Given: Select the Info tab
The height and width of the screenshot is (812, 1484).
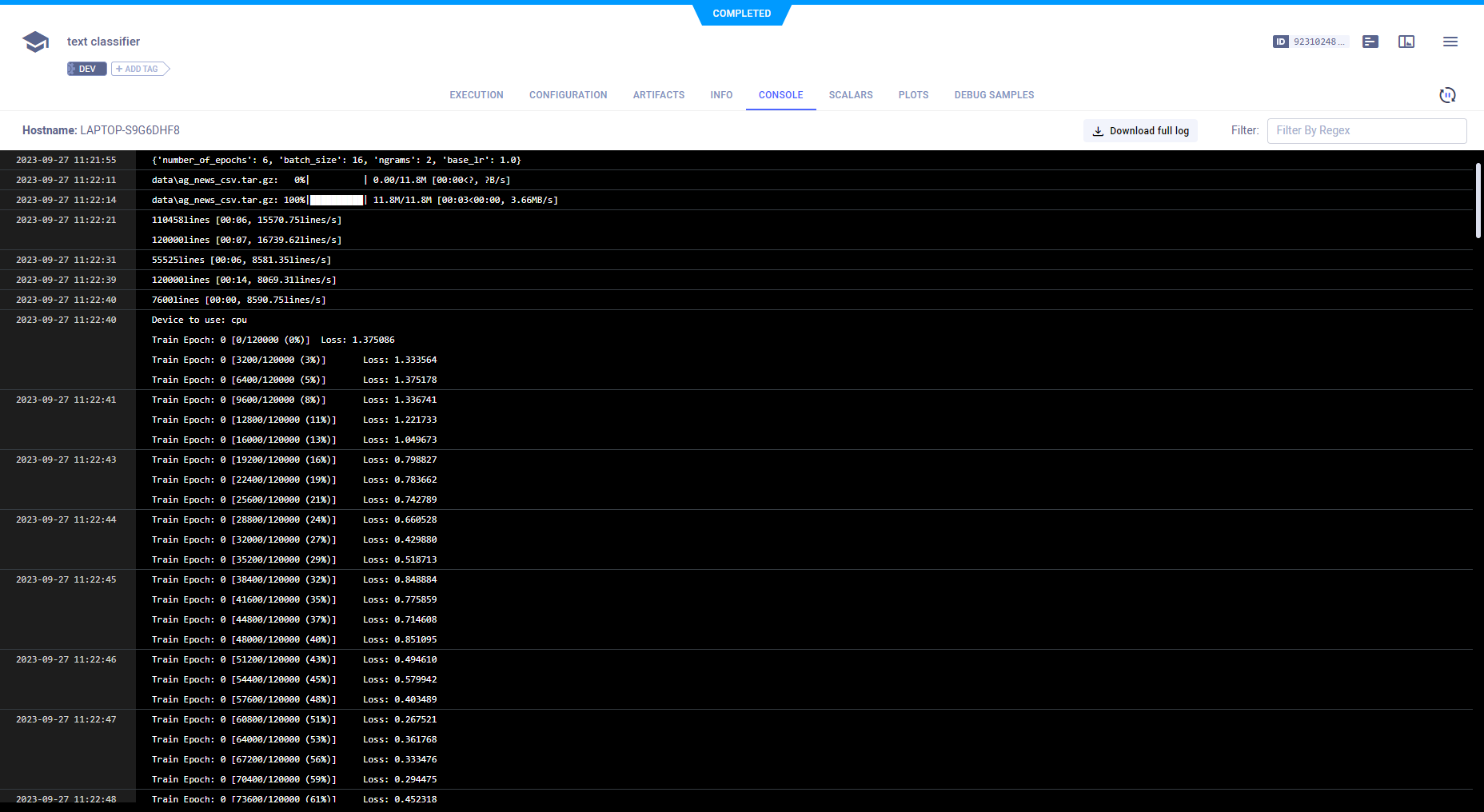Looking at the screenshot, I should 721,95.
